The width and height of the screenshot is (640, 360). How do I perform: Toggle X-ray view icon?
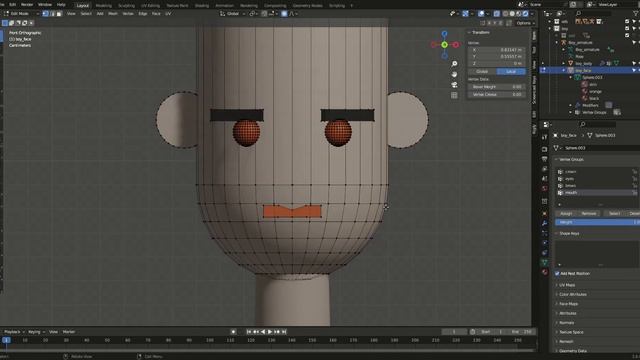[496, 13]
